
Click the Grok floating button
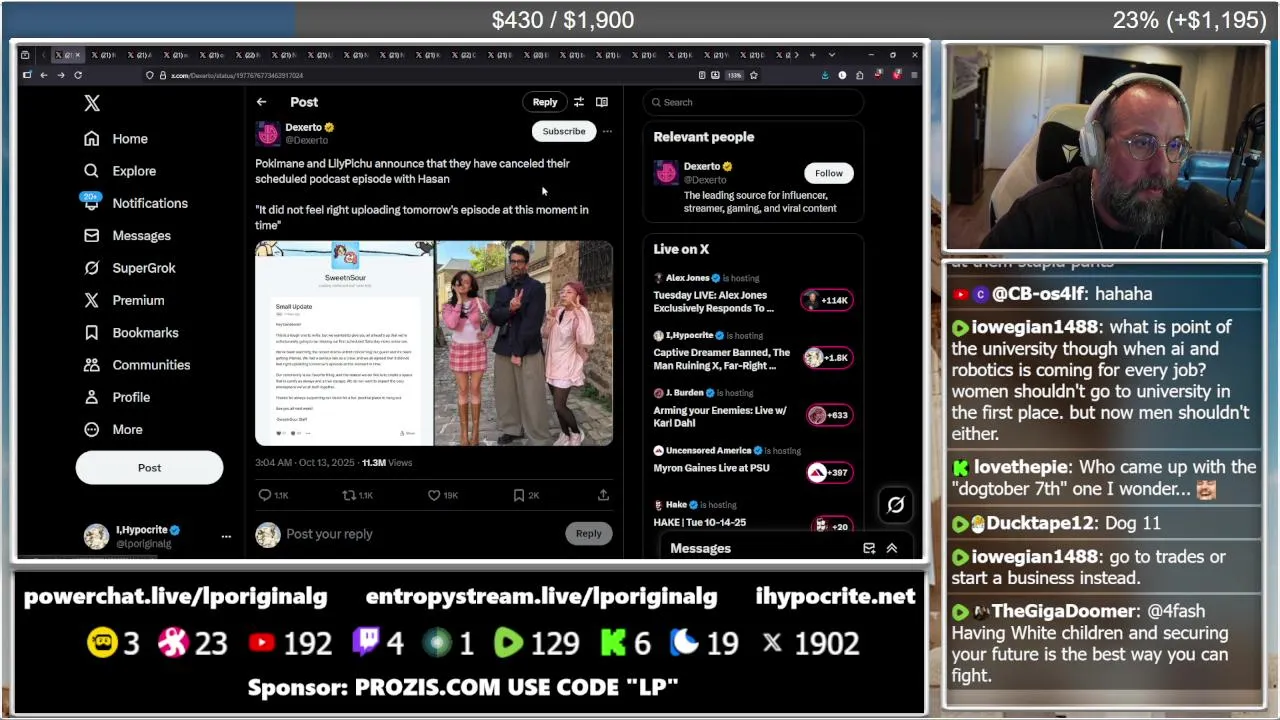pyautogui.click(x=895, y=505)
